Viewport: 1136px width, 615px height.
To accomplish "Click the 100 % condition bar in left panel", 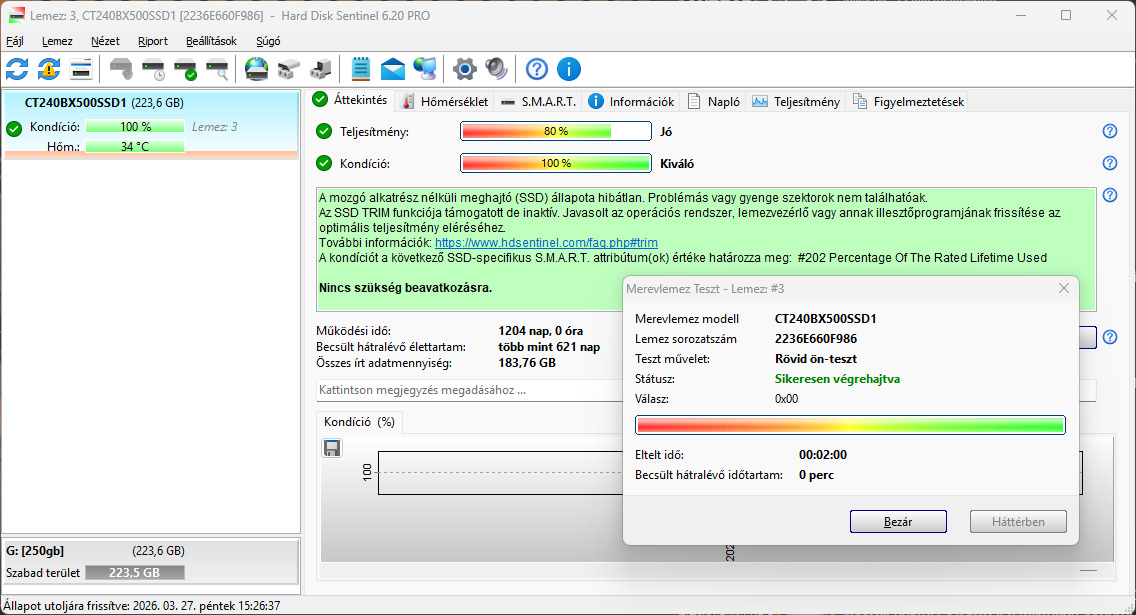I will tap(135, 127).
